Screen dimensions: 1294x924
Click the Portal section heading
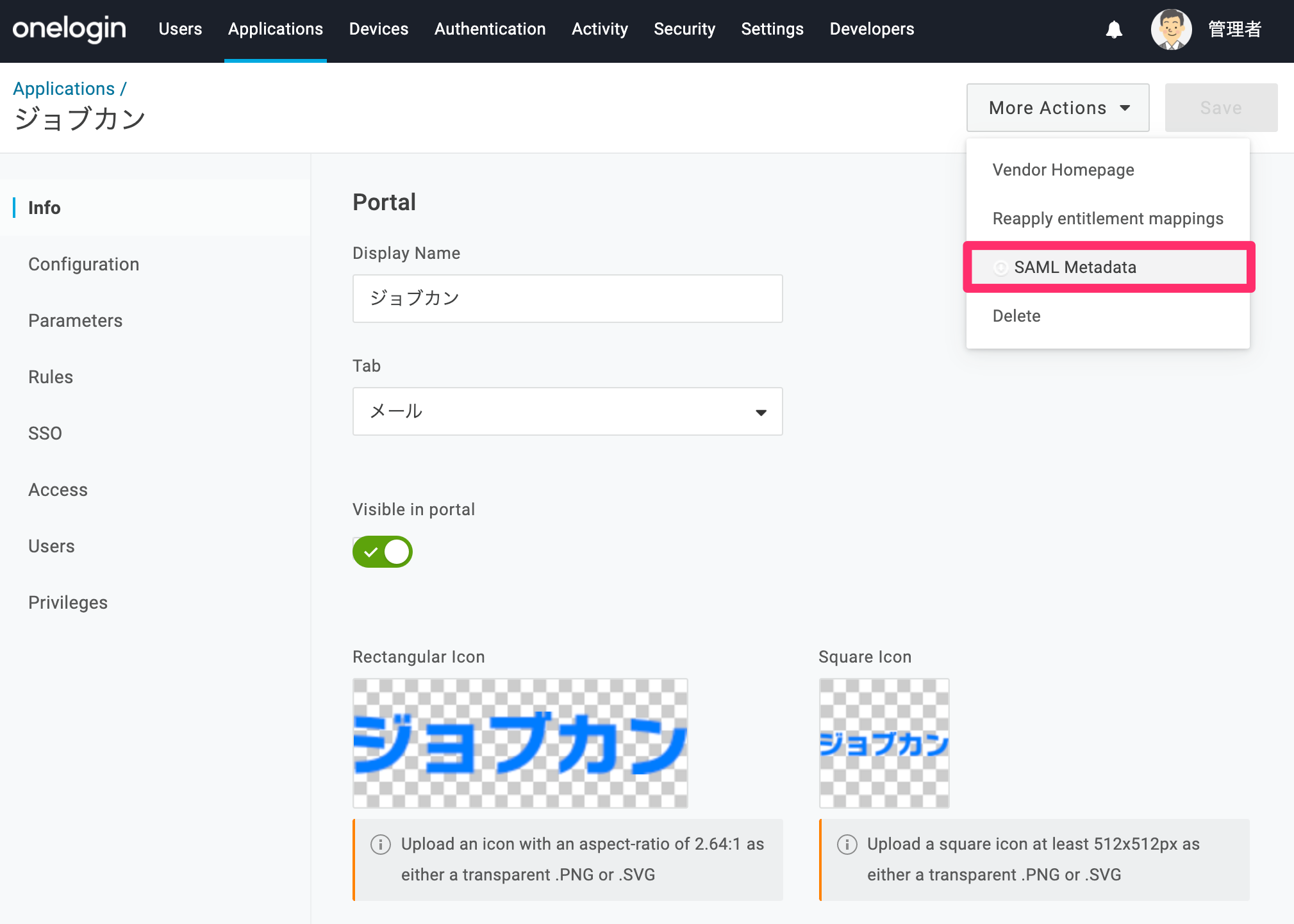pyautogui.click(x=384, y=202)
